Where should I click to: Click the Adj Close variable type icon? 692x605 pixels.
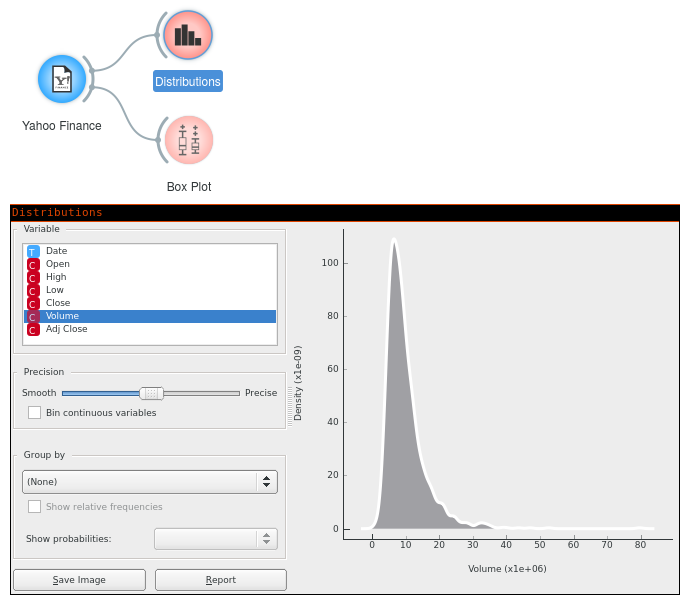point(34,329)
